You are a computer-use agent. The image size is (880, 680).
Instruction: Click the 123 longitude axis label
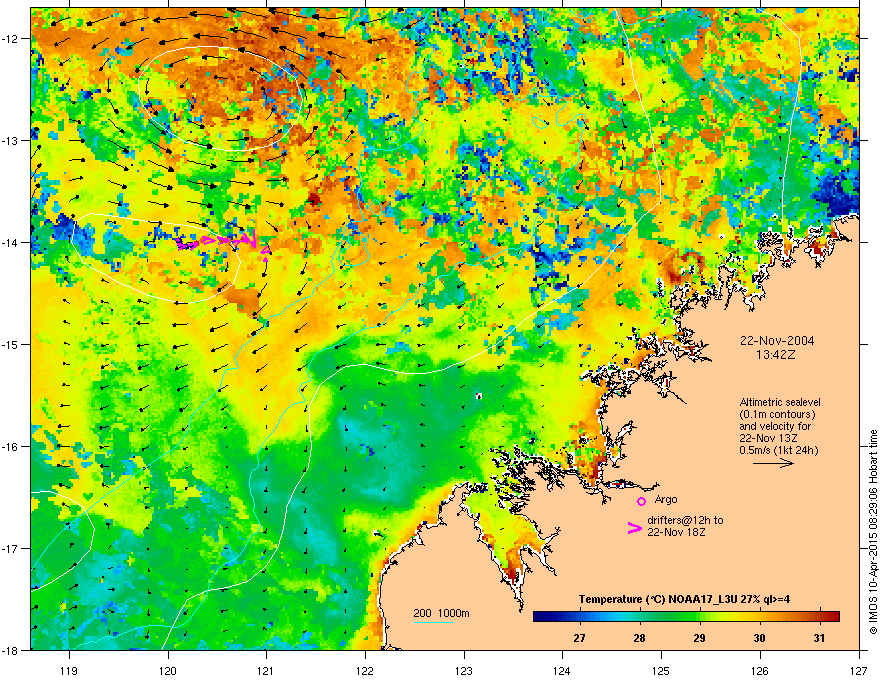pyautogui.click(x=464, y=670)
